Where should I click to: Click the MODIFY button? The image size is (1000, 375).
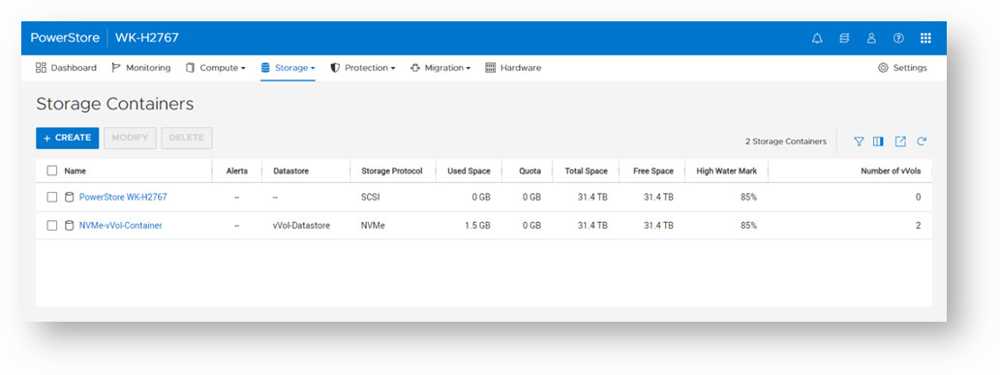click(x=130, y=138)
